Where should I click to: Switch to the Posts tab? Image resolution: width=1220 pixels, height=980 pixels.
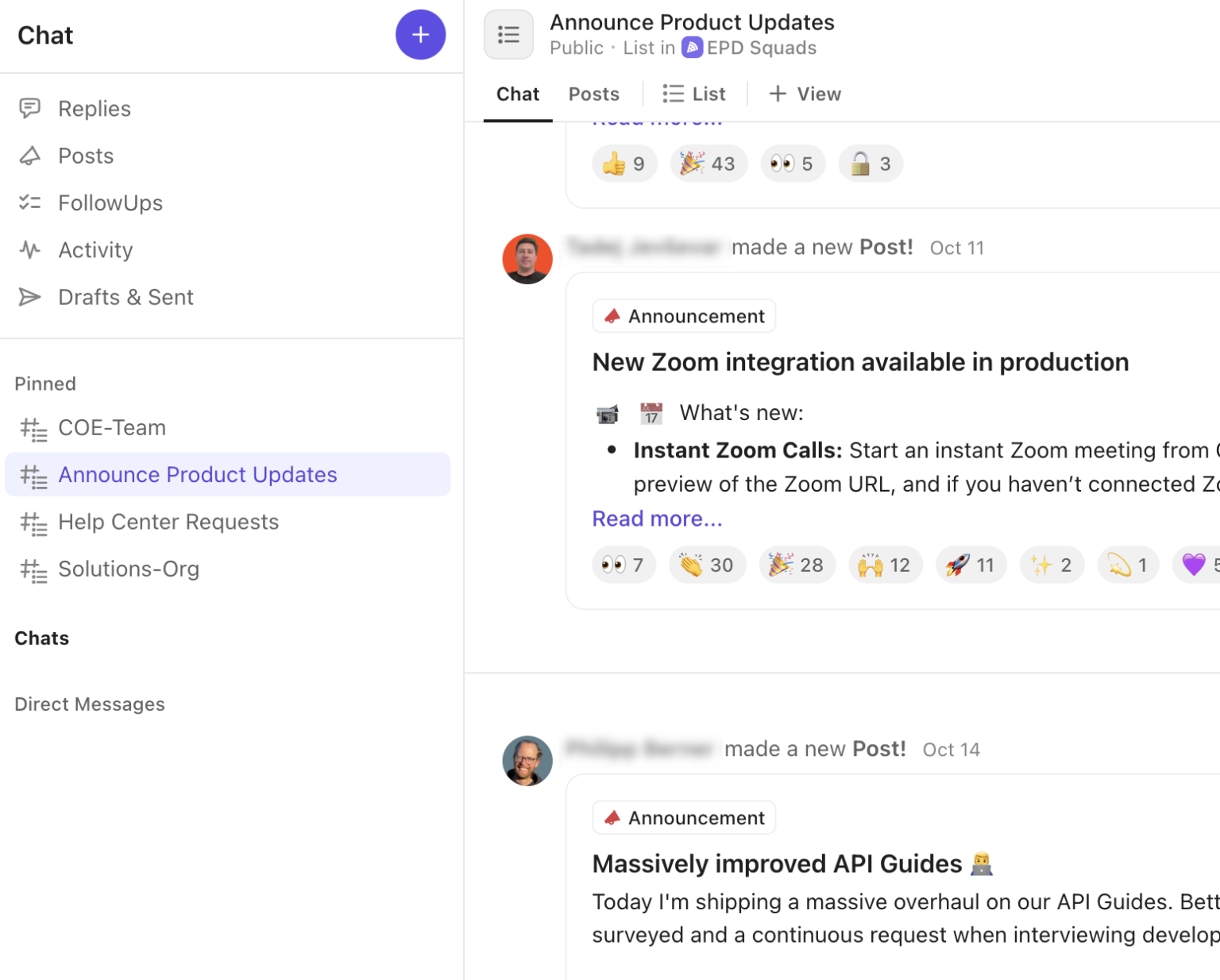tap(593, 95)
